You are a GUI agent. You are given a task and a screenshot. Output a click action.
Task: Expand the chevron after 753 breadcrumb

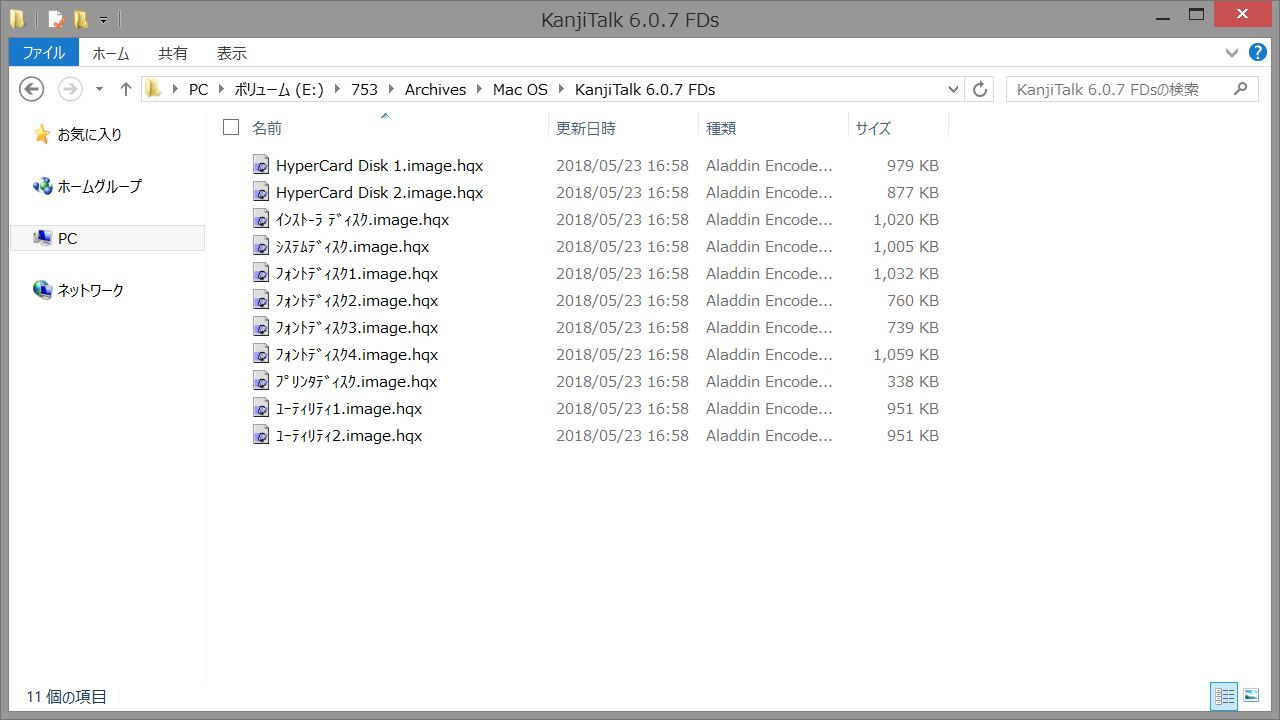pyautogui.click(x=392, y=89)
